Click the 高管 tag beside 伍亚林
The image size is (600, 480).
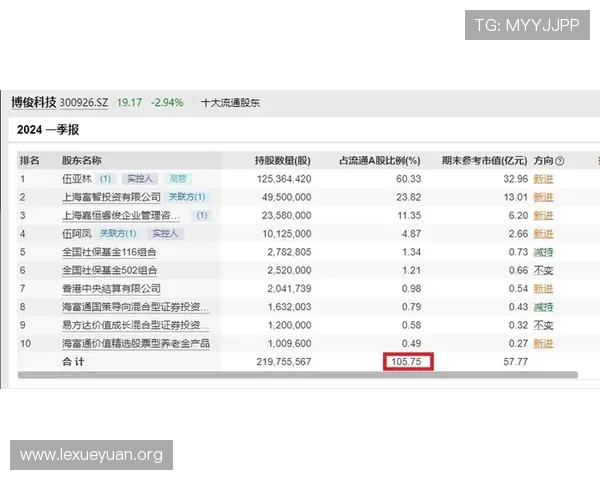pos(178,179)
